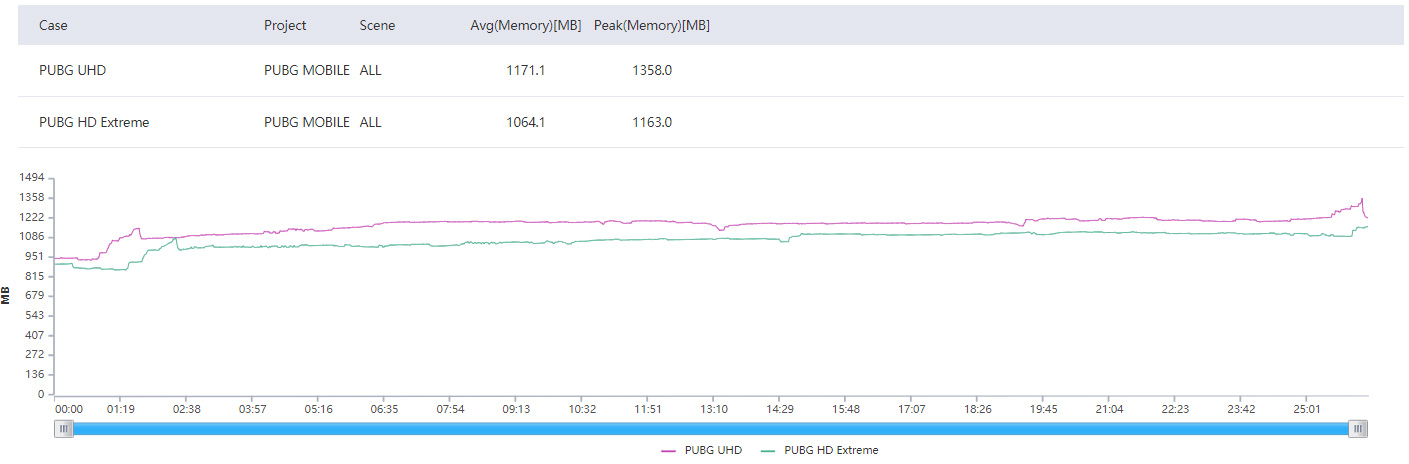Screen dimensions: 1409x464
Task: Click the 1163.0 peak memory value
Action: tap(652, 122)
